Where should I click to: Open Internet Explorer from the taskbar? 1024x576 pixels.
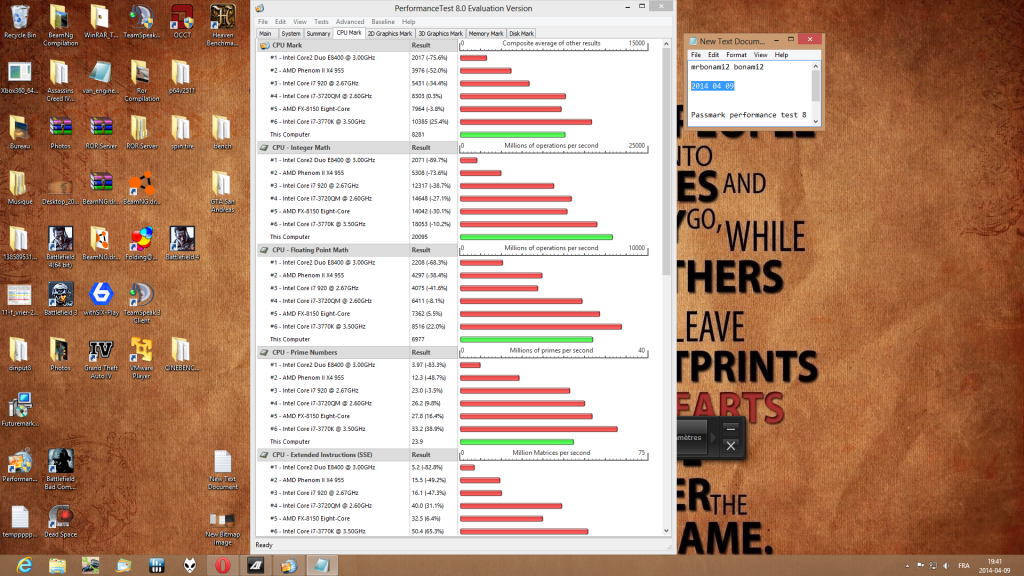tap(24, 566)
